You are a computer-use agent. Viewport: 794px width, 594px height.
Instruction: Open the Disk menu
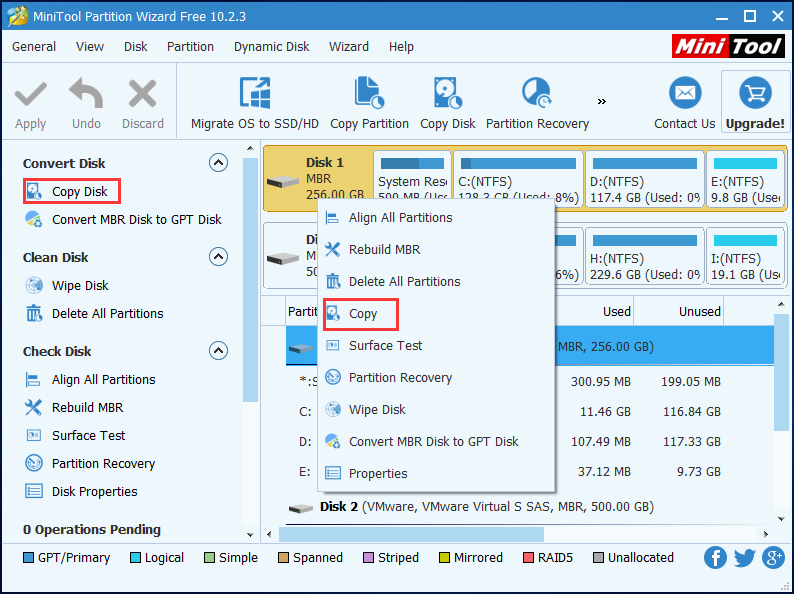(136, 47)
